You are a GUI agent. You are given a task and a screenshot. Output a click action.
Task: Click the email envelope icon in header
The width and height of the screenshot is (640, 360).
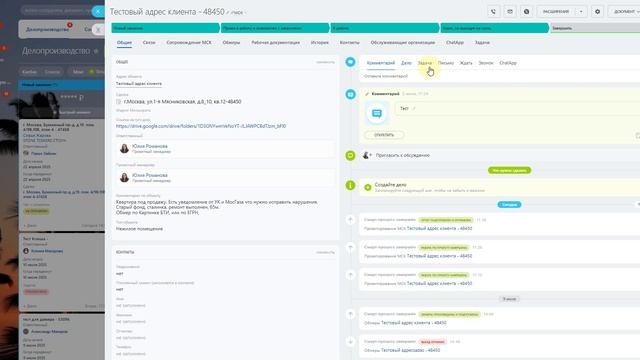pyautogui.click(x=510, y=11)
